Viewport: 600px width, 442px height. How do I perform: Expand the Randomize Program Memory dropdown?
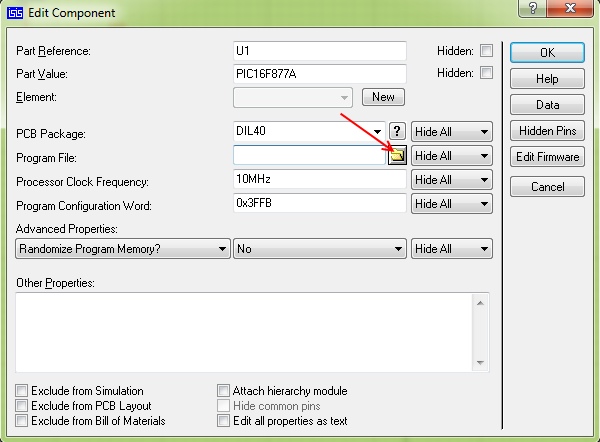pos(222,249)
